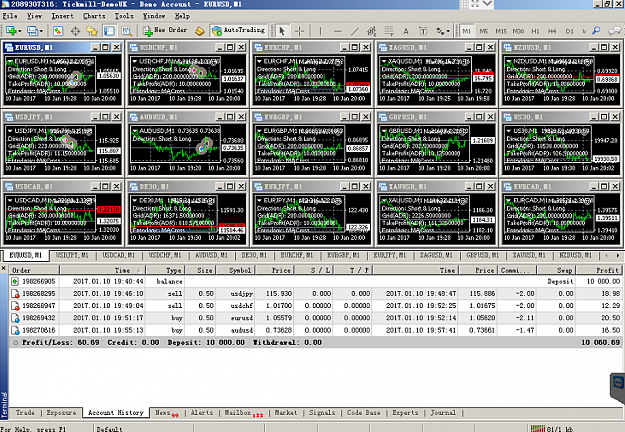The image size is (625, 432).
Task: Select the Equidistant Channel tool
Action: [x=371, y=31]
